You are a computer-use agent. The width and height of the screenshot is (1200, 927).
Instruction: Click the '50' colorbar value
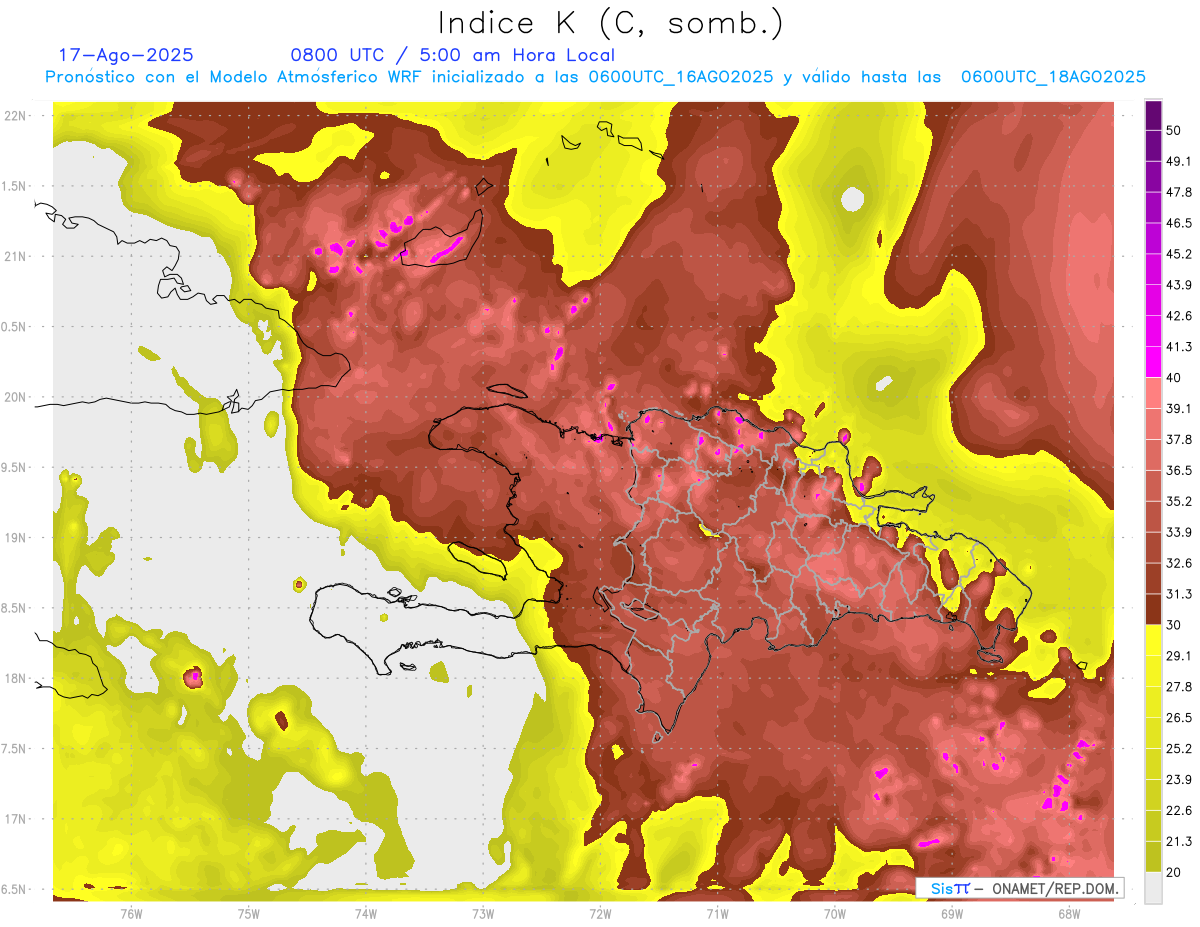point(1174,130)
